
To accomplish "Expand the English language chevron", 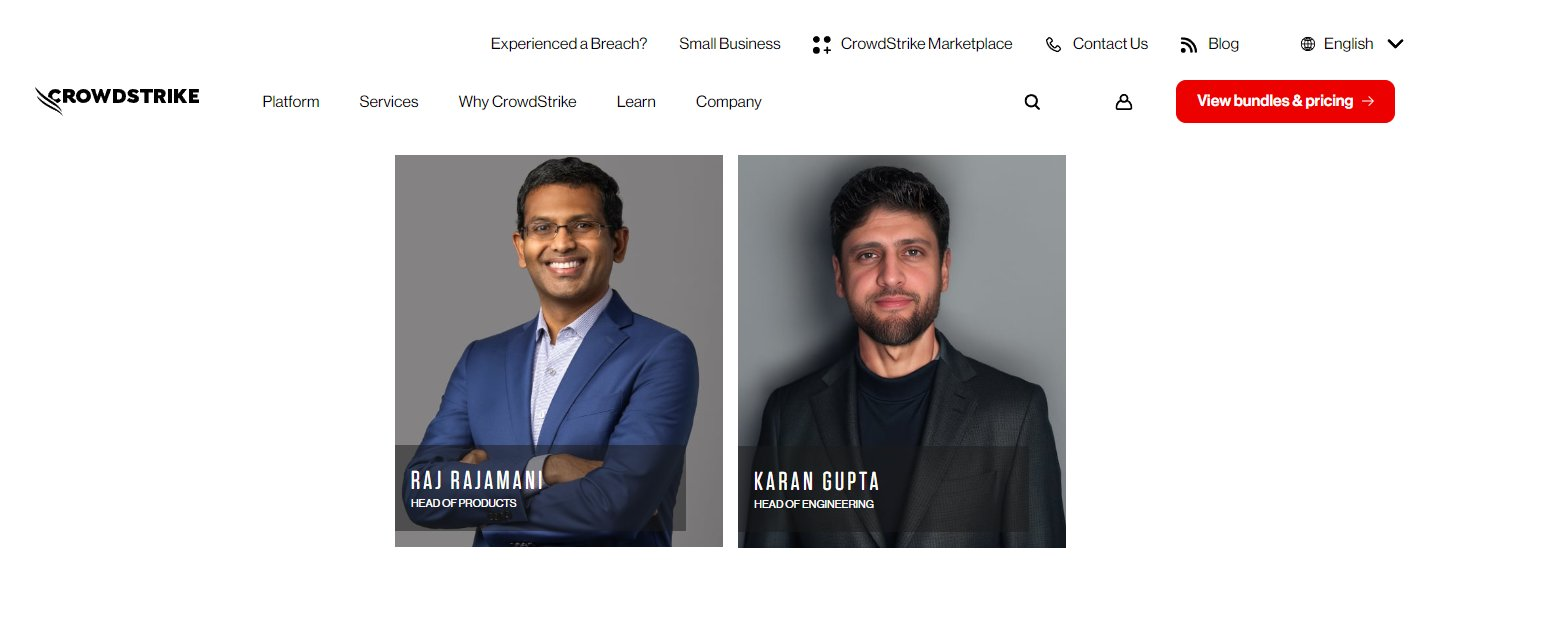I will [x=1396, y=44].
